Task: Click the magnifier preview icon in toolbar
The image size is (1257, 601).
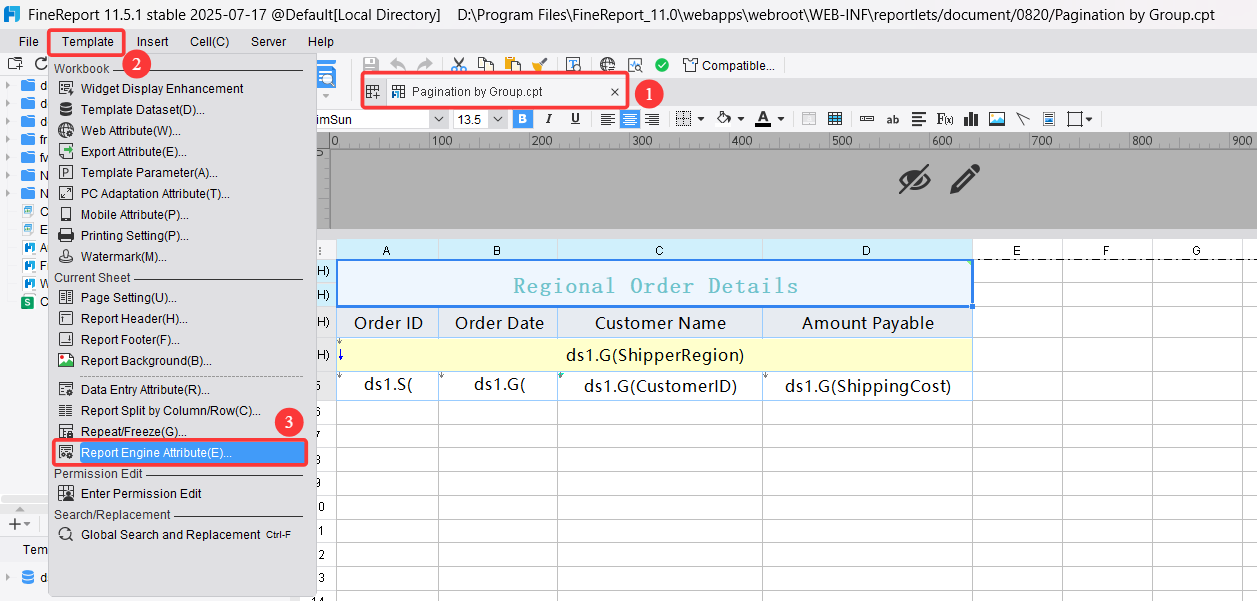Action: click(x=635, y=65)
